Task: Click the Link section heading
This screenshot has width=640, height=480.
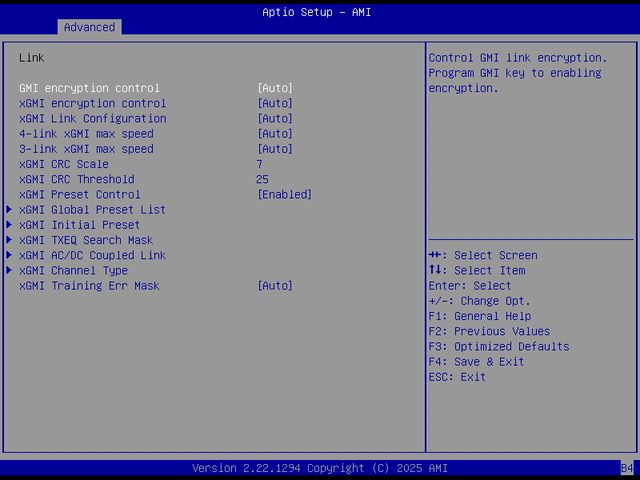Action: (x=31, y=58)
